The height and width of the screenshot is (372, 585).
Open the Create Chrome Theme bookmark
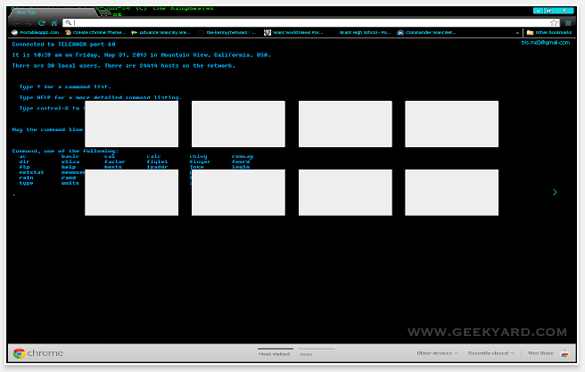pos(96,32)
